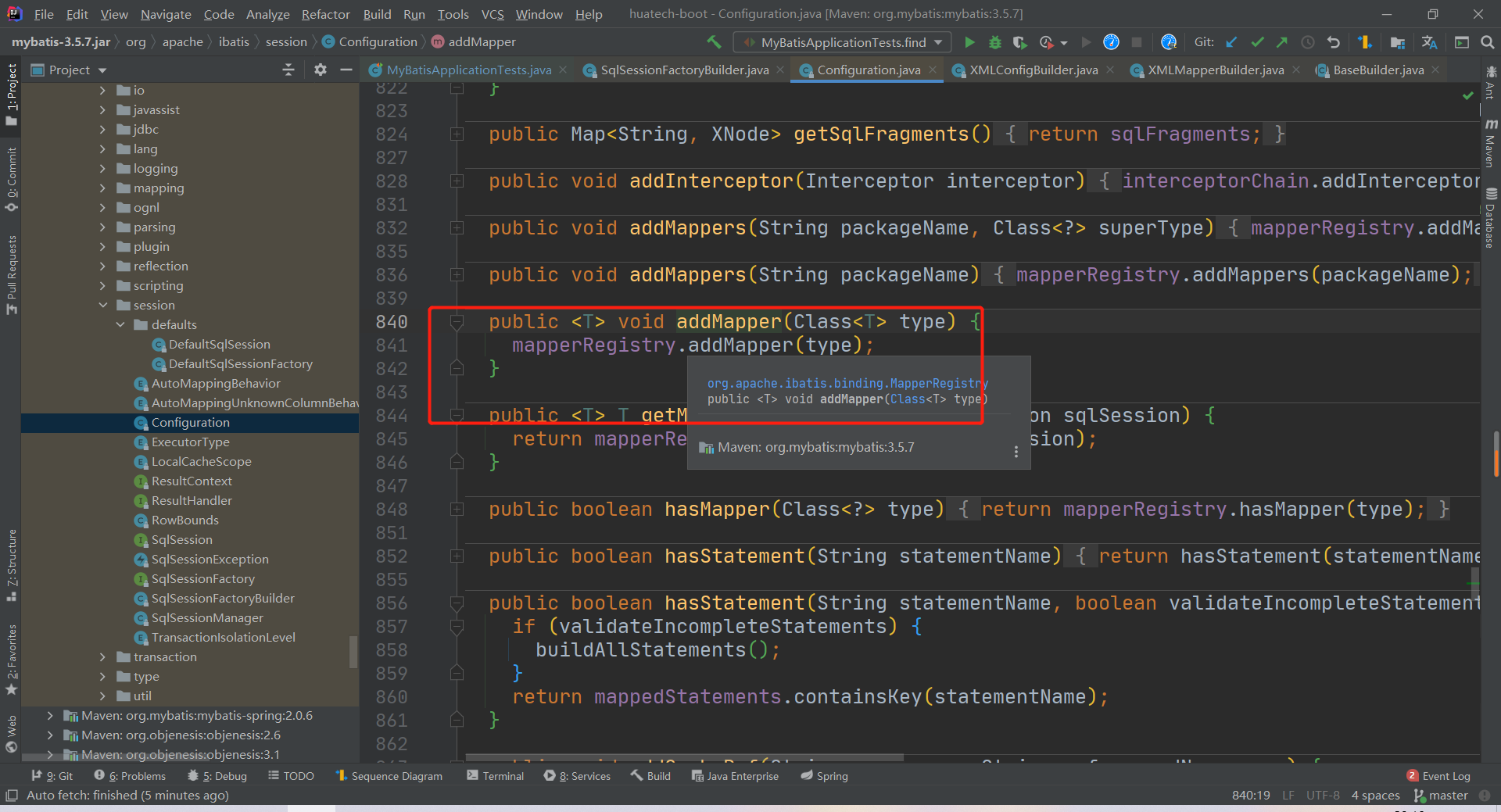Open the Event Log
The height and width of the screenshot is (812, 1501).
[1438, 776]
